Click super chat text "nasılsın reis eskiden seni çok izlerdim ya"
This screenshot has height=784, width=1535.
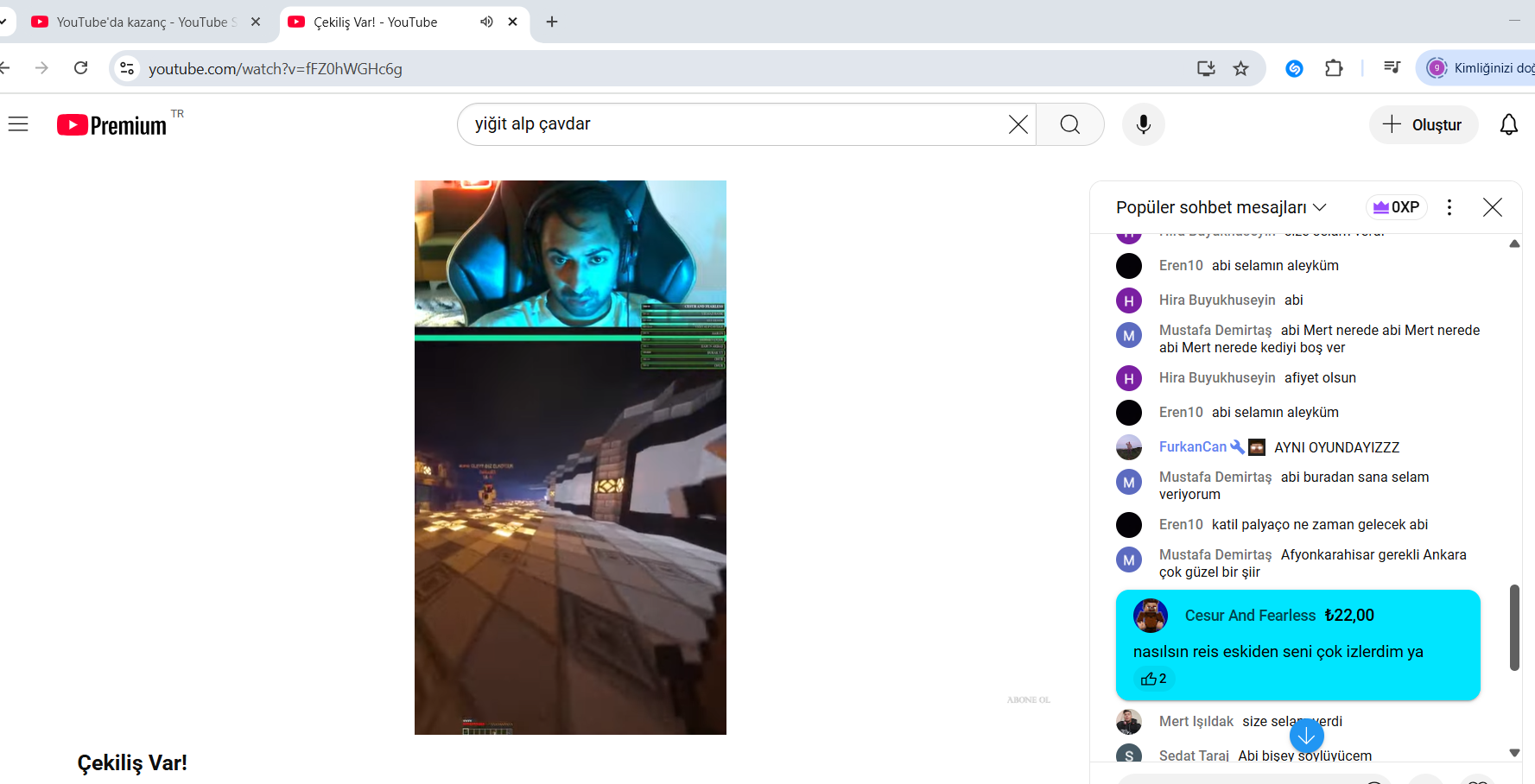(x=1278, y=652)
